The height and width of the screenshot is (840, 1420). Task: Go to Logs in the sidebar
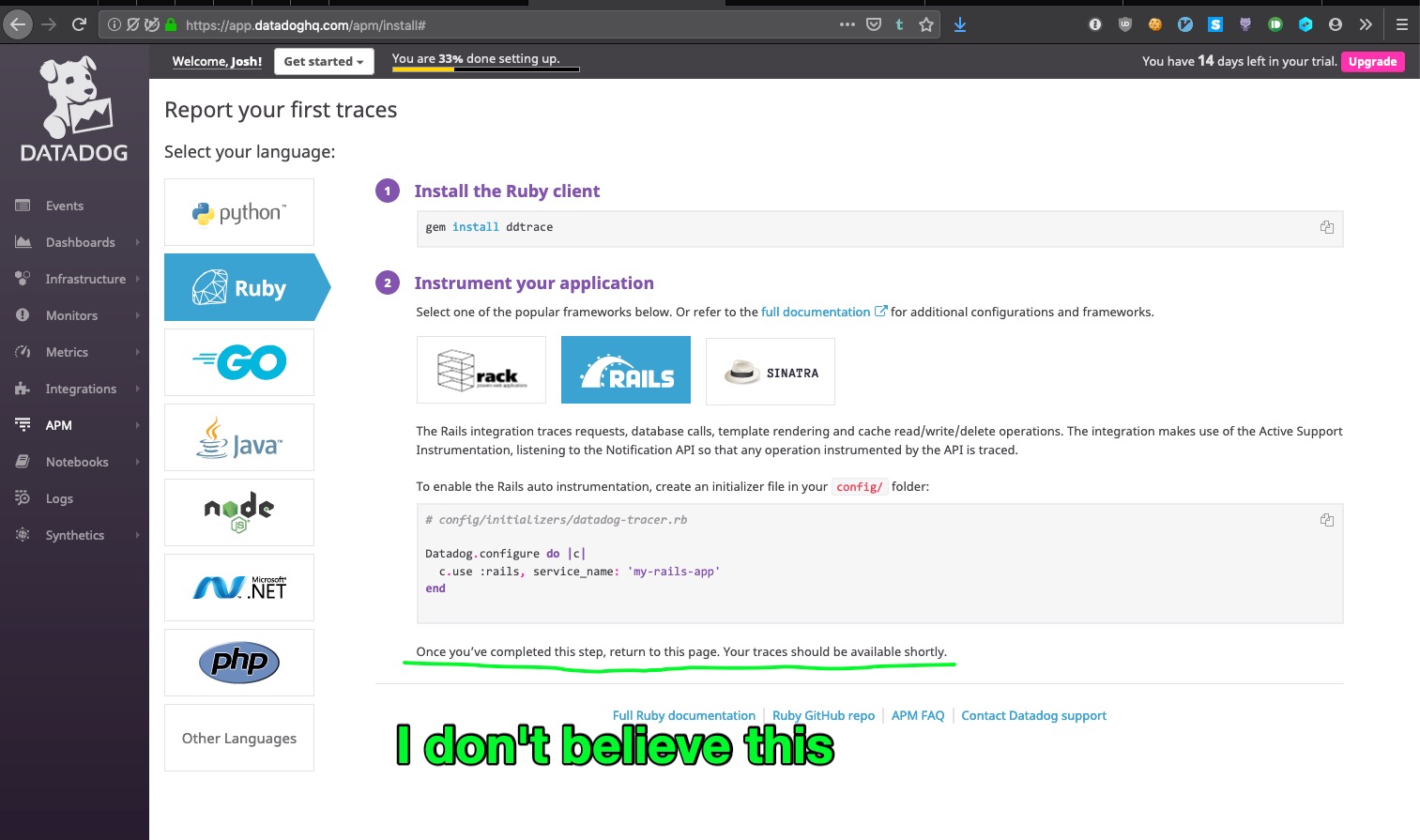[59, 498]
